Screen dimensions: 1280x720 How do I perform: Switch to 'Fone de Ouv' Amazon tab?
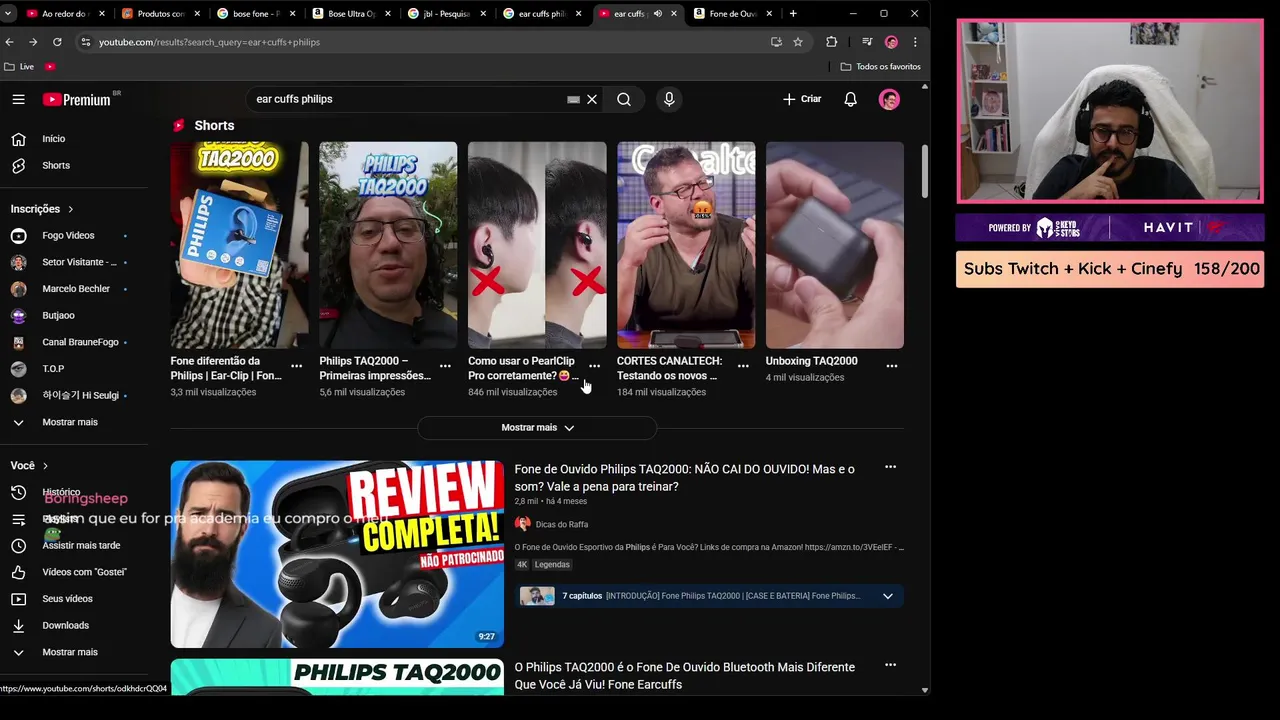pyautogui.click(x=732, y=14)
